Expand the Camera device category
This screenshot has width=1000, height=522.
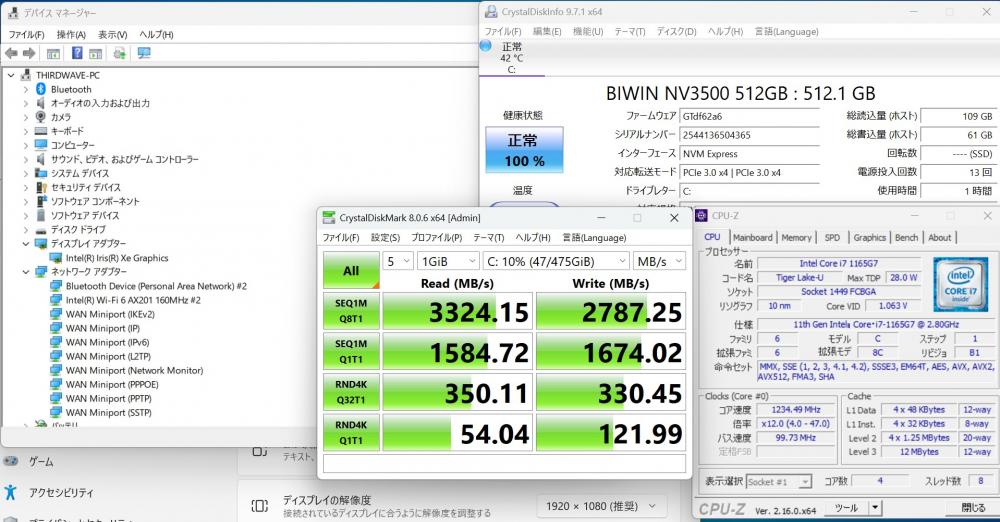[x=27, y=117]
